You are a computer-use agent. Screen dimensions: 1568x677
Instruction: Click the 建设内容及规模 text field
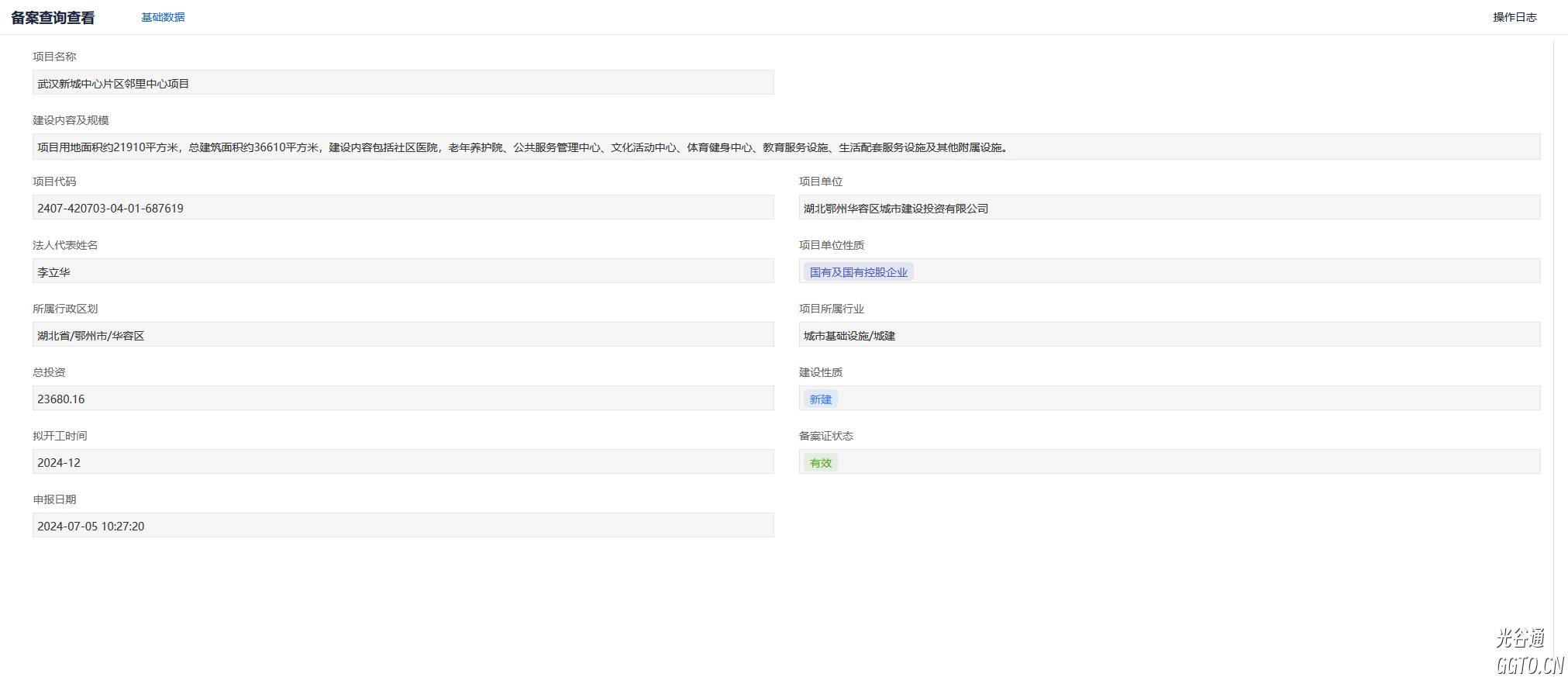coord(786,147)
